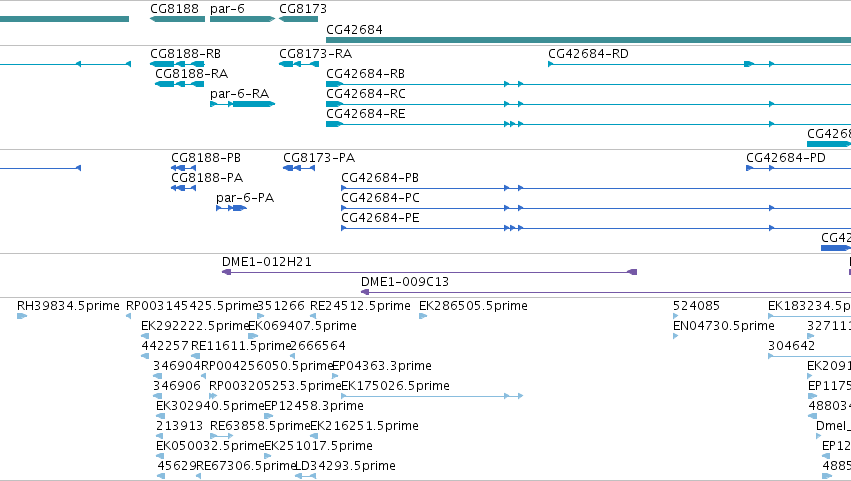This screenshot has height=481, width=851.
Task: Click the CG8188-PB protein label
Action: tap(206, 158)
